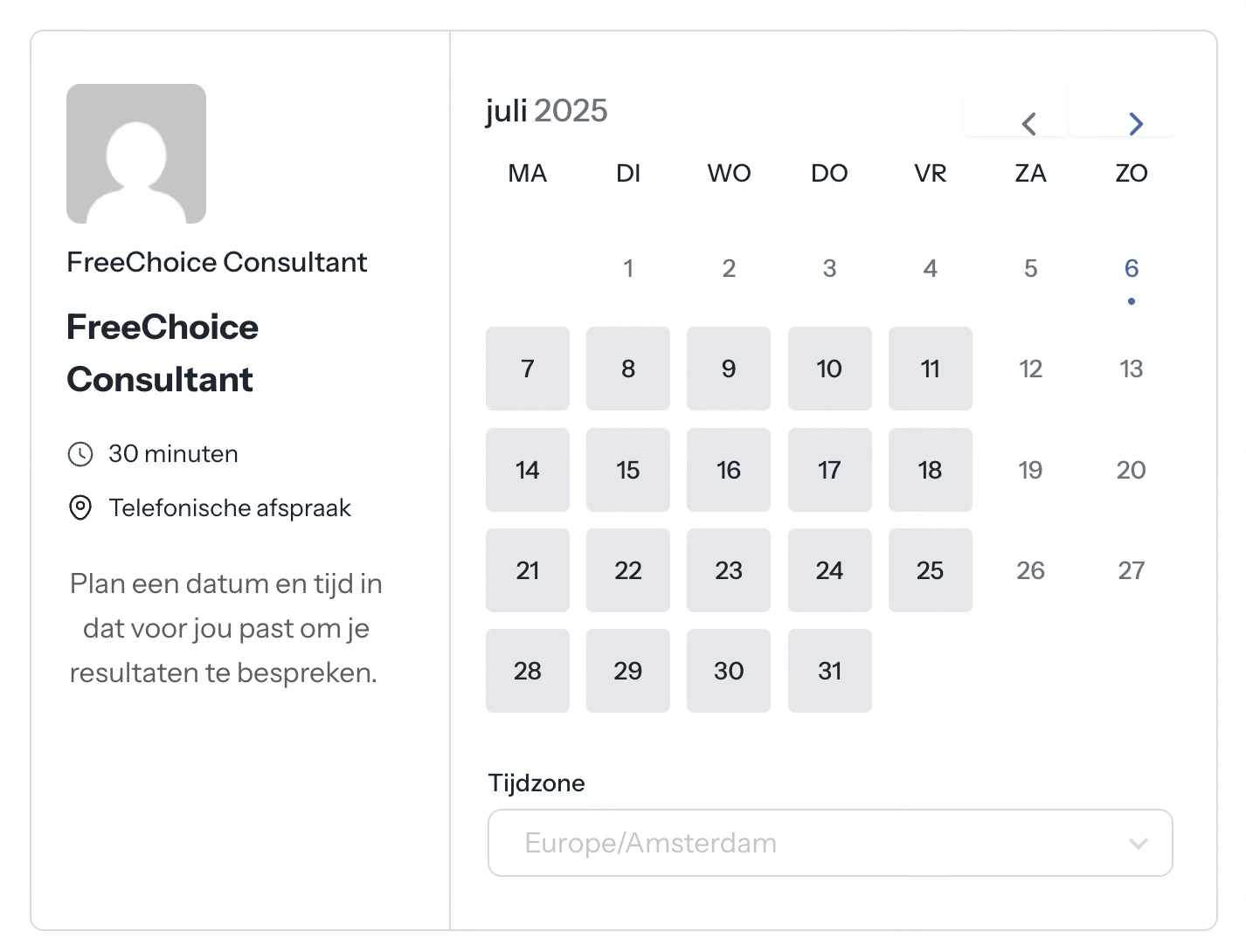Click the clock icon beside 30 minuten
The image size is (1246, 952).
pos(80,454)
